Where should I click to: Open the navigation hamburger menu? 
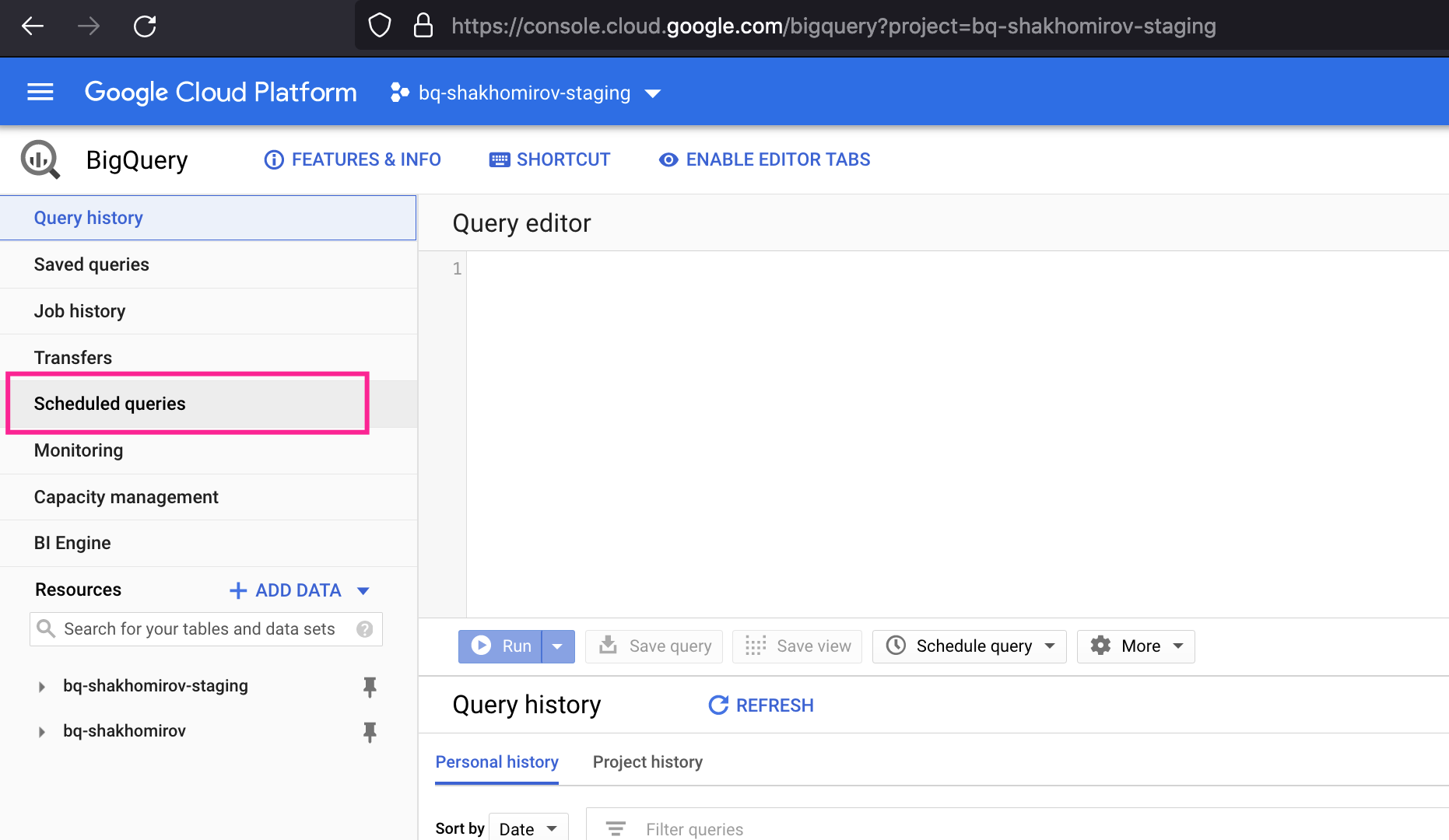(40, 92)
